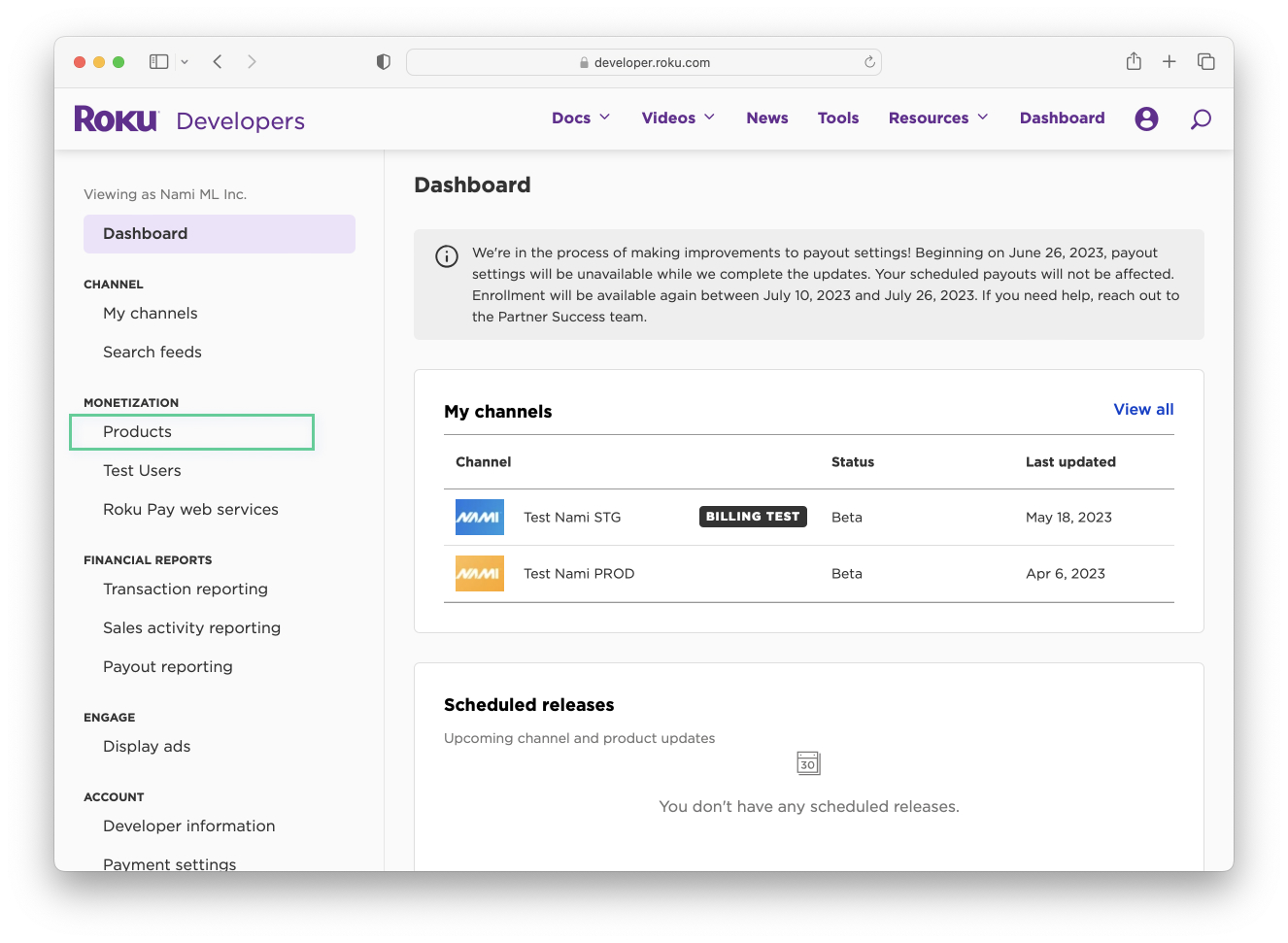The width and height of the screenshot is (1288, 943).
Task: Open a new tab with the plus icon
Action: point(1169,62)
